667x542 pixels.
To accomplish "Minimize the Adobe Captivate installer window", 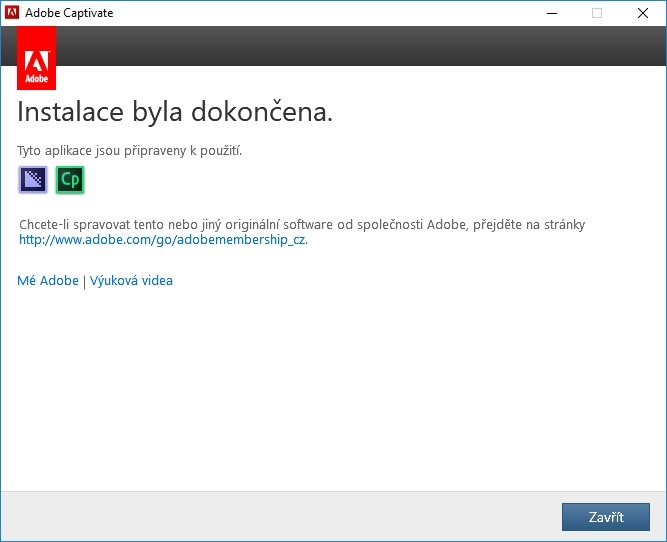I will click(552, 13).
